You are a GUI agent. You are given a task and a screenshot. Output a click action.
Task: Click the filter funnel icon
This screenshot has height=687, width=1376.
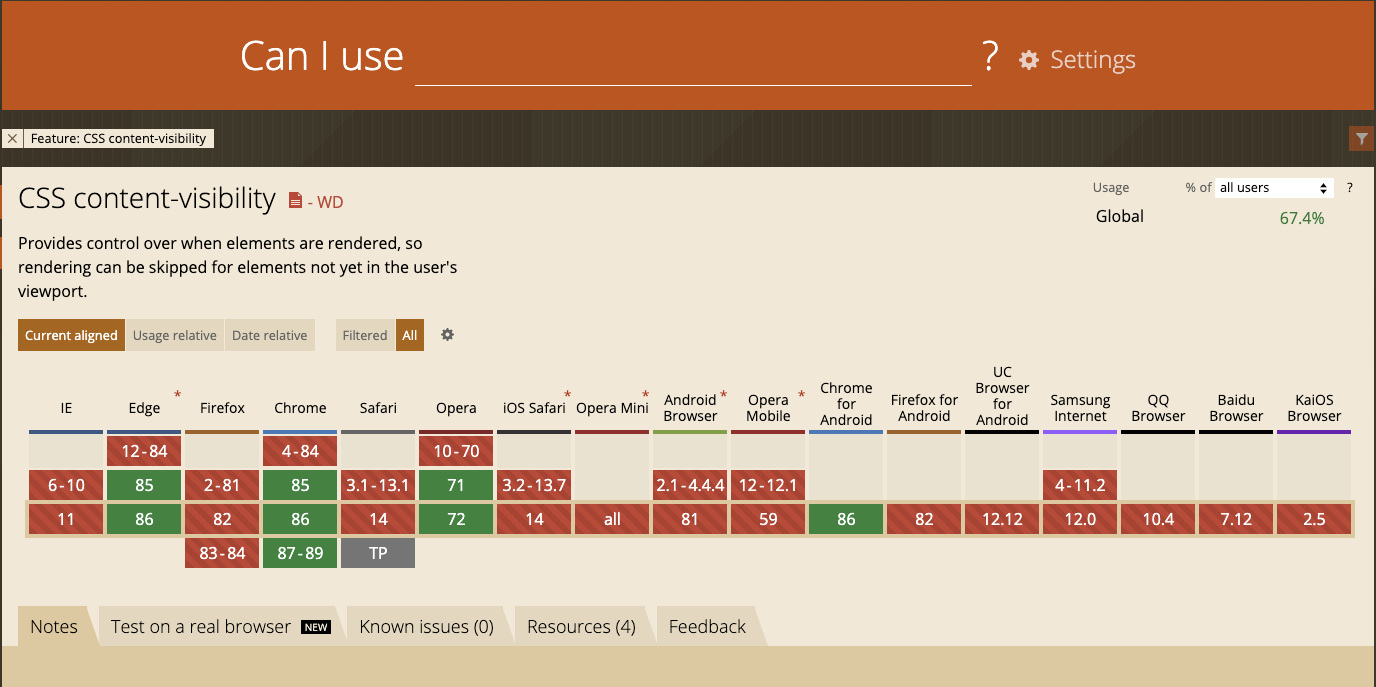[x=1361, y=139]
